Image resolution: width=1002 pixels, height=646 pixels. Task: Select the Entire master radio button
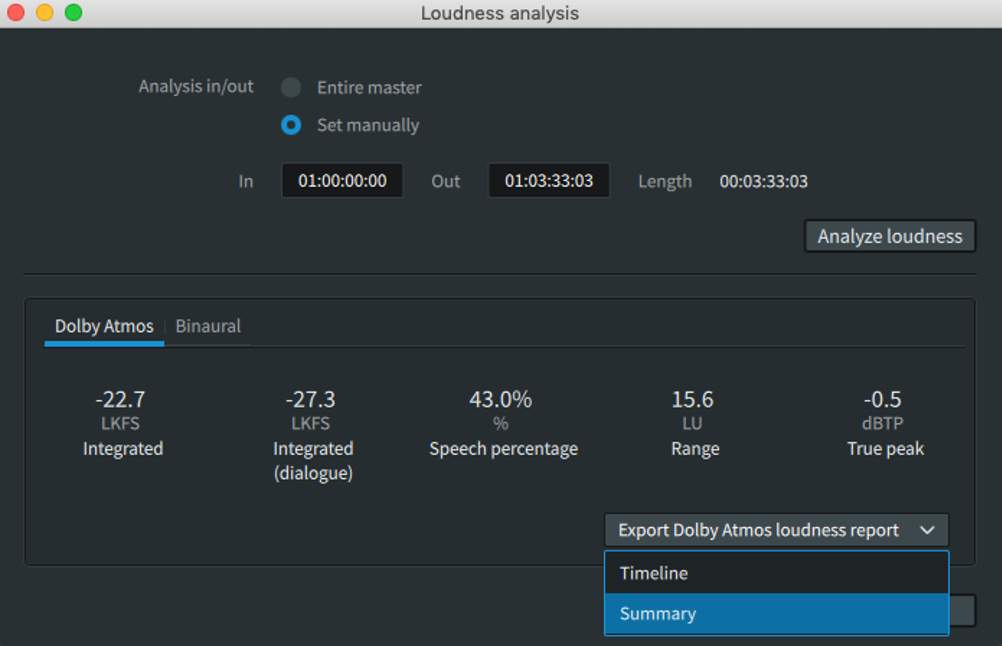291,88
